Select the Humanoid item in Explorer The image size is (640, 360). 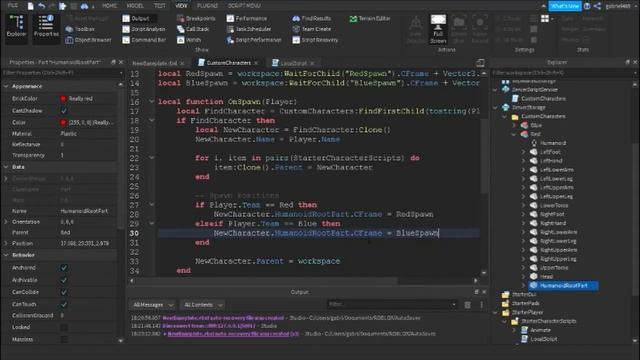[553, 143]
